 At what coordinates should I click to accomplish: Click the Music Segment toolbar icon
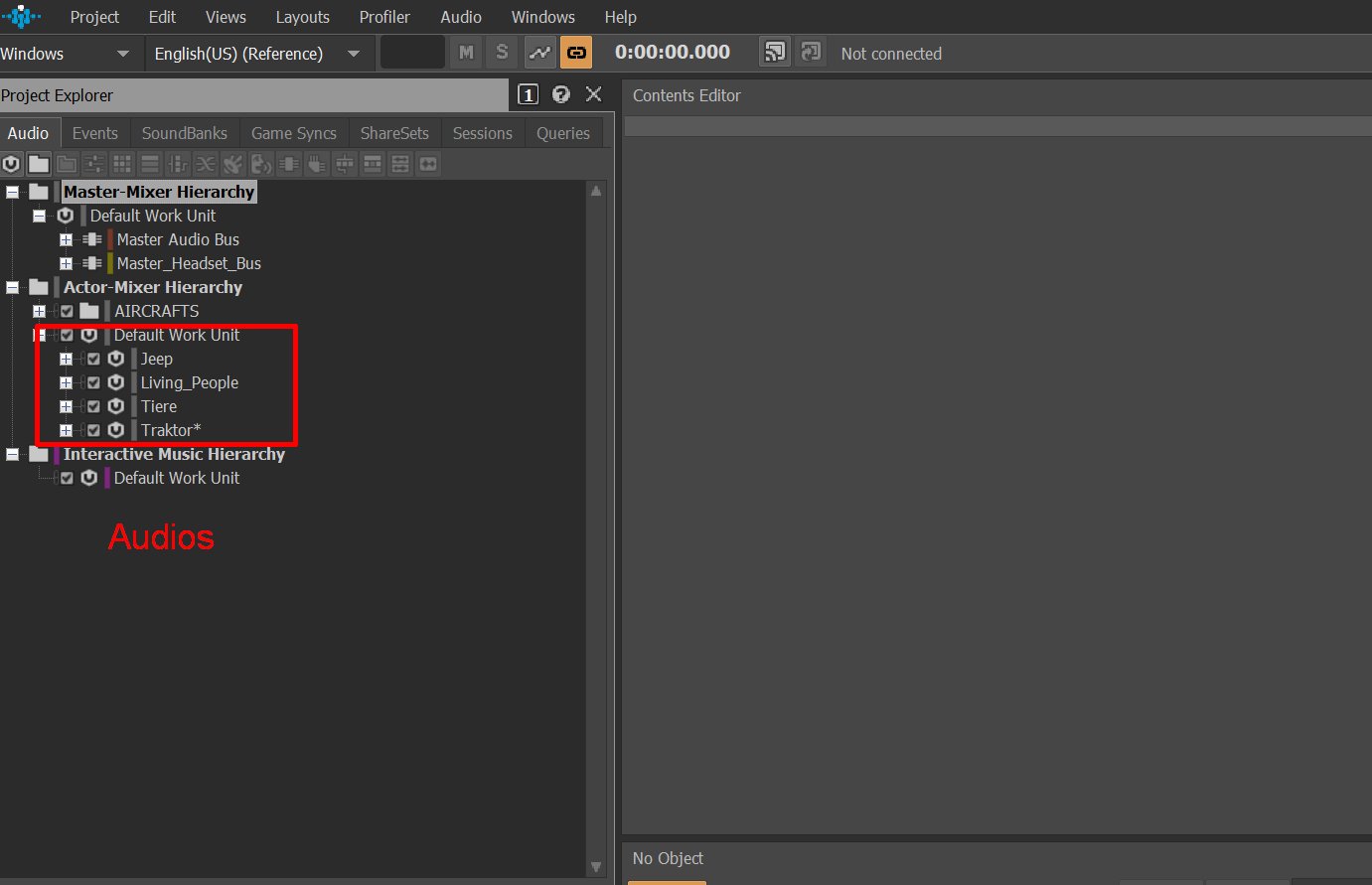pyautogui.click(x=400, y=164)
